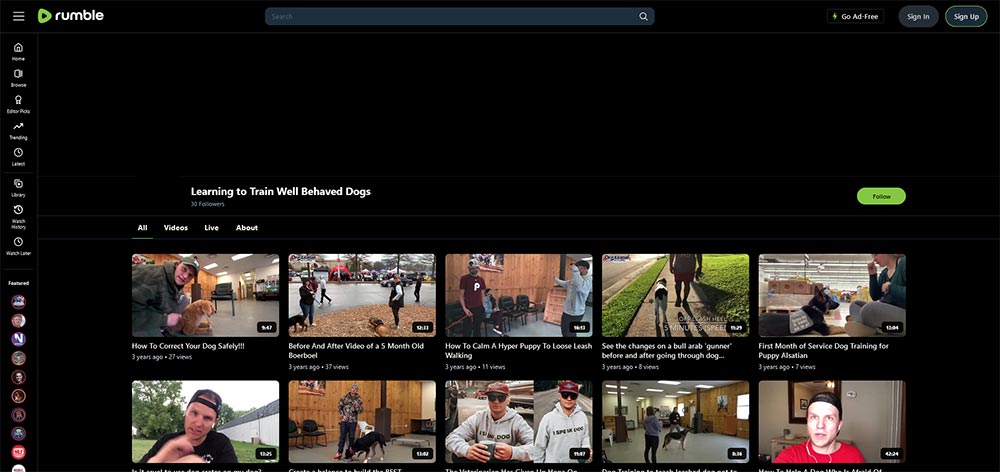Open first featured channel avatar
The width and height of the screenshot is (1000, 472).
point(18,302)
